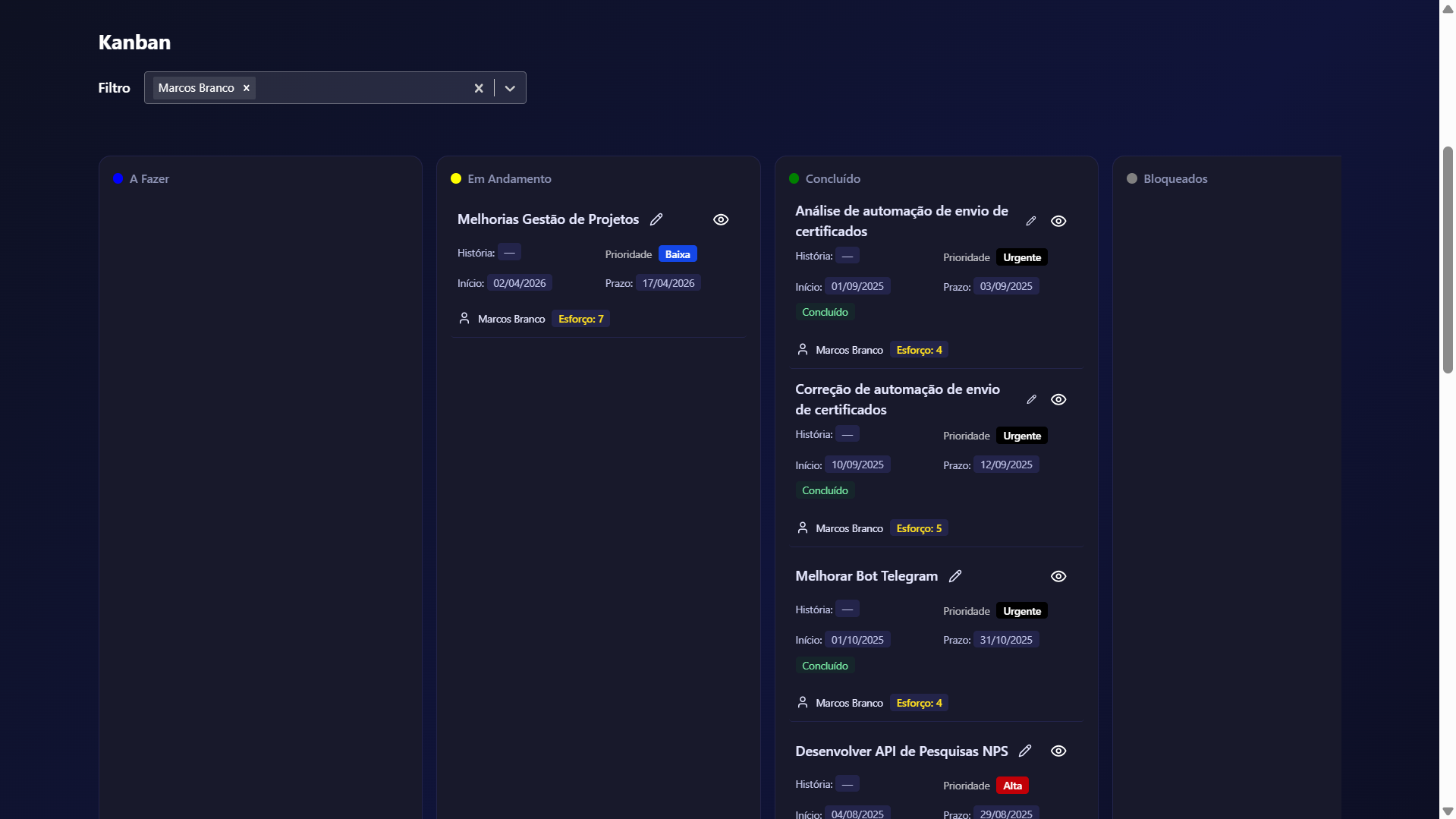Edit Correção de automação de envio card
This screenshot has width=1456, height=819.
coord(1031,399)
